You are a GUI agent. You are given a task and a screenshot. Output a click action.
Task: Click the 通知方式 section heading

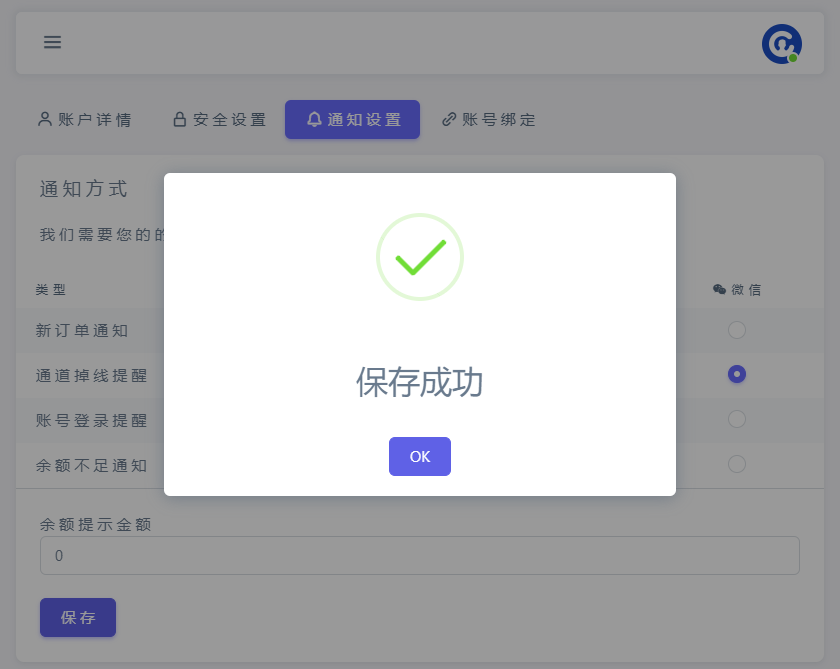[x=84, y=190]
